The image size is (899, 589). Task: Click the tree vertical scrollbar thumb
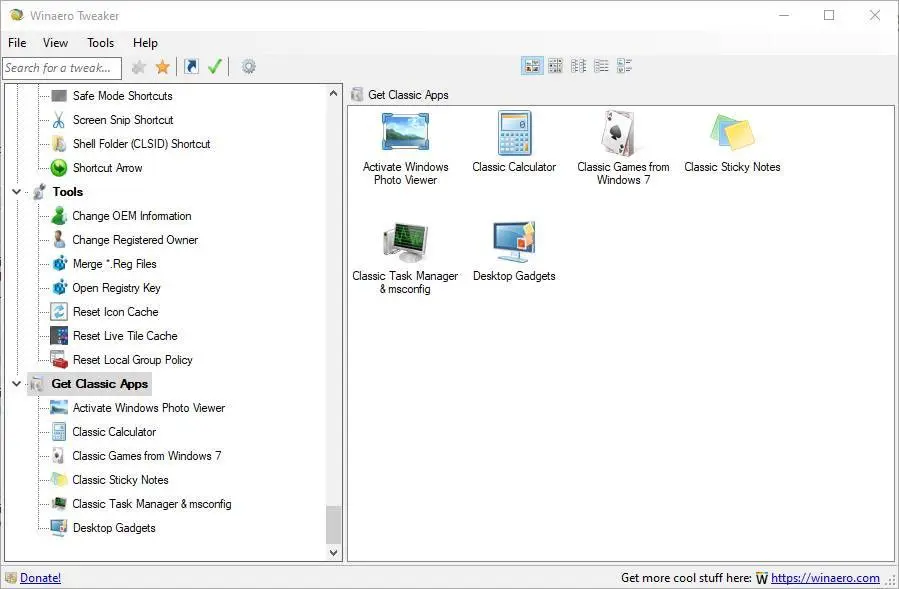334,524
